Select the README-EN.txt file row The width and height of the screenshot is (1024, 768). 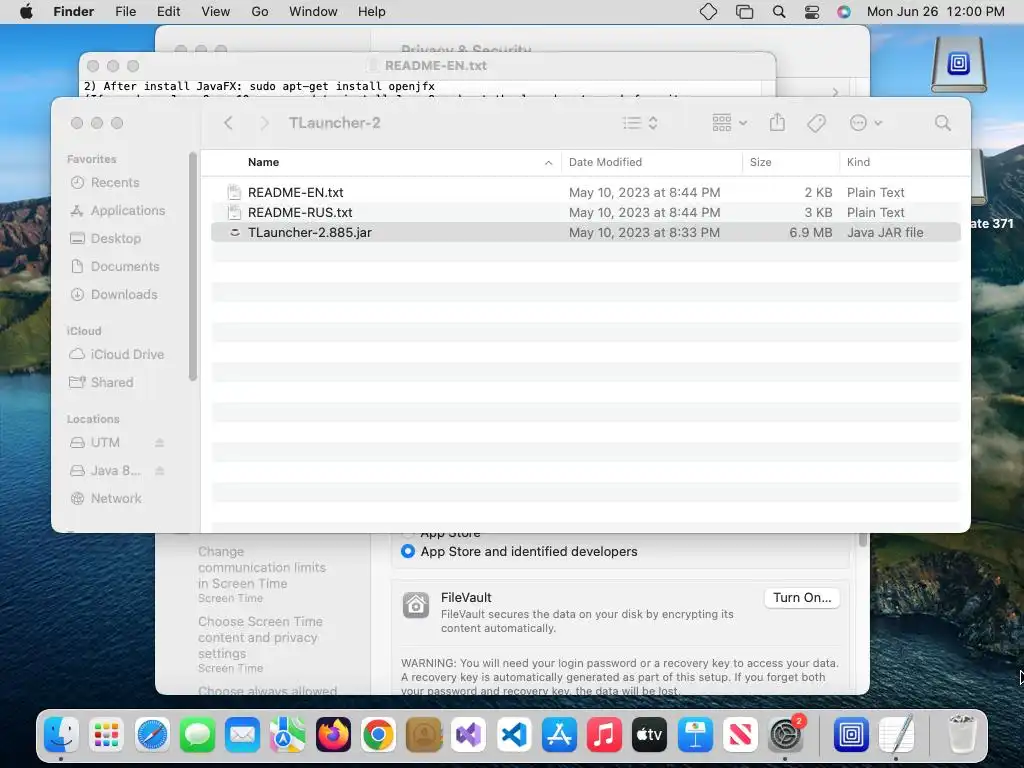586,193
